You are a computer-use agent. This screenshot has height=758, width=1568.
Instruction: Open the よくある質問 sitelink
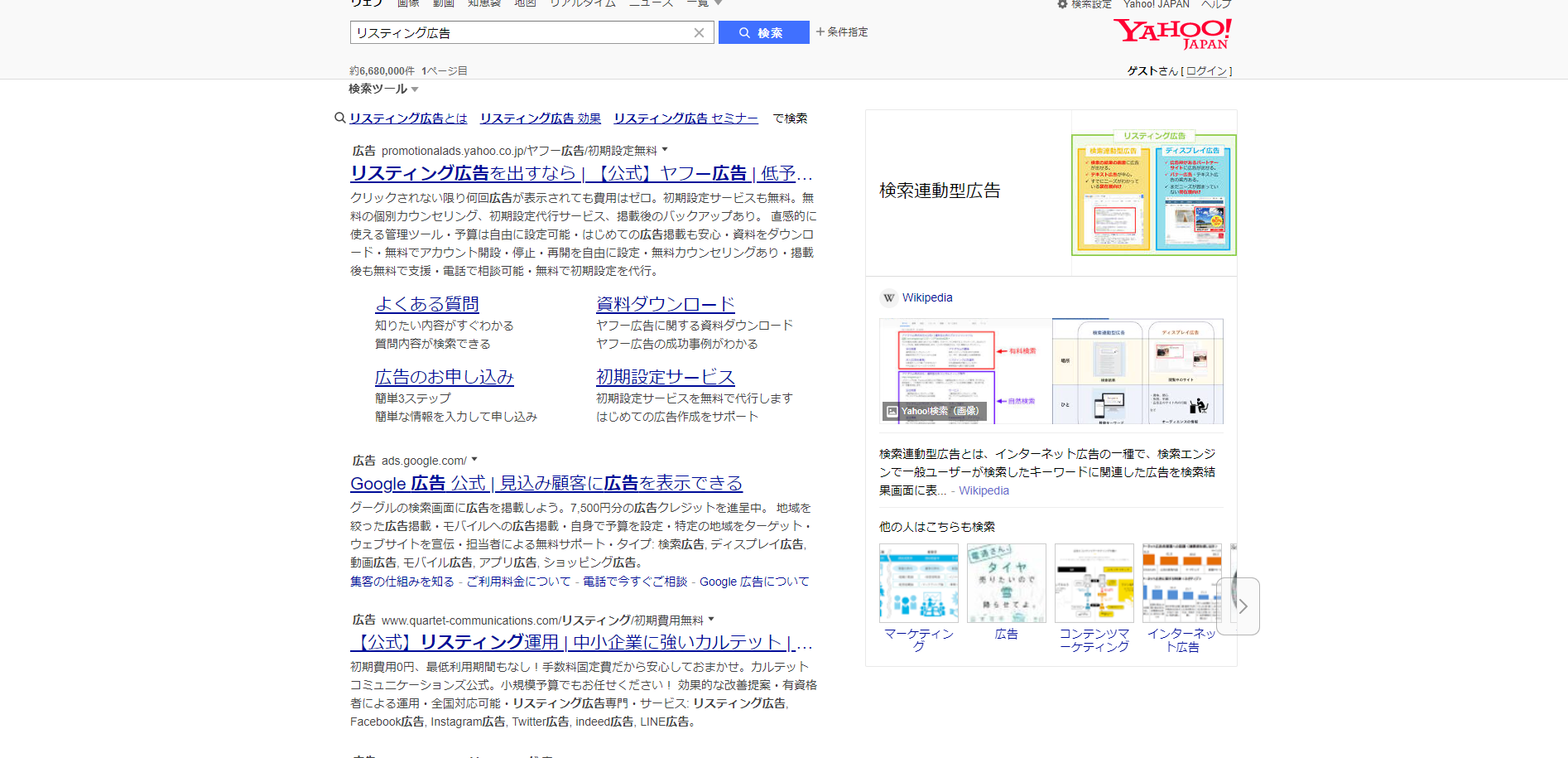(427, 304)
